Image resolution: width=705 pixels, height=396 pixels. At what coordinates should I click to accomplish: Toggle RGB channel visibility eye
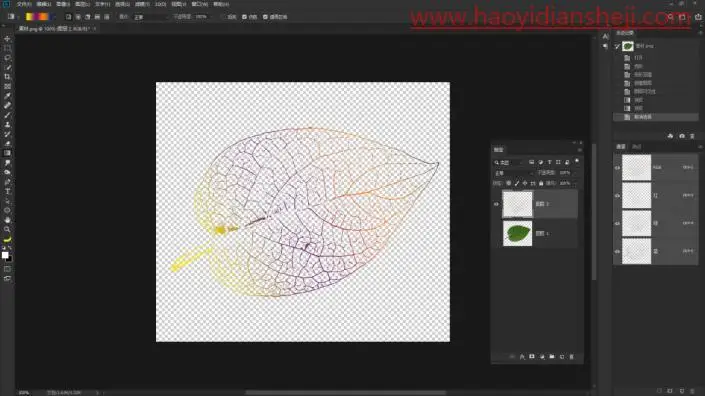point(617,168)
